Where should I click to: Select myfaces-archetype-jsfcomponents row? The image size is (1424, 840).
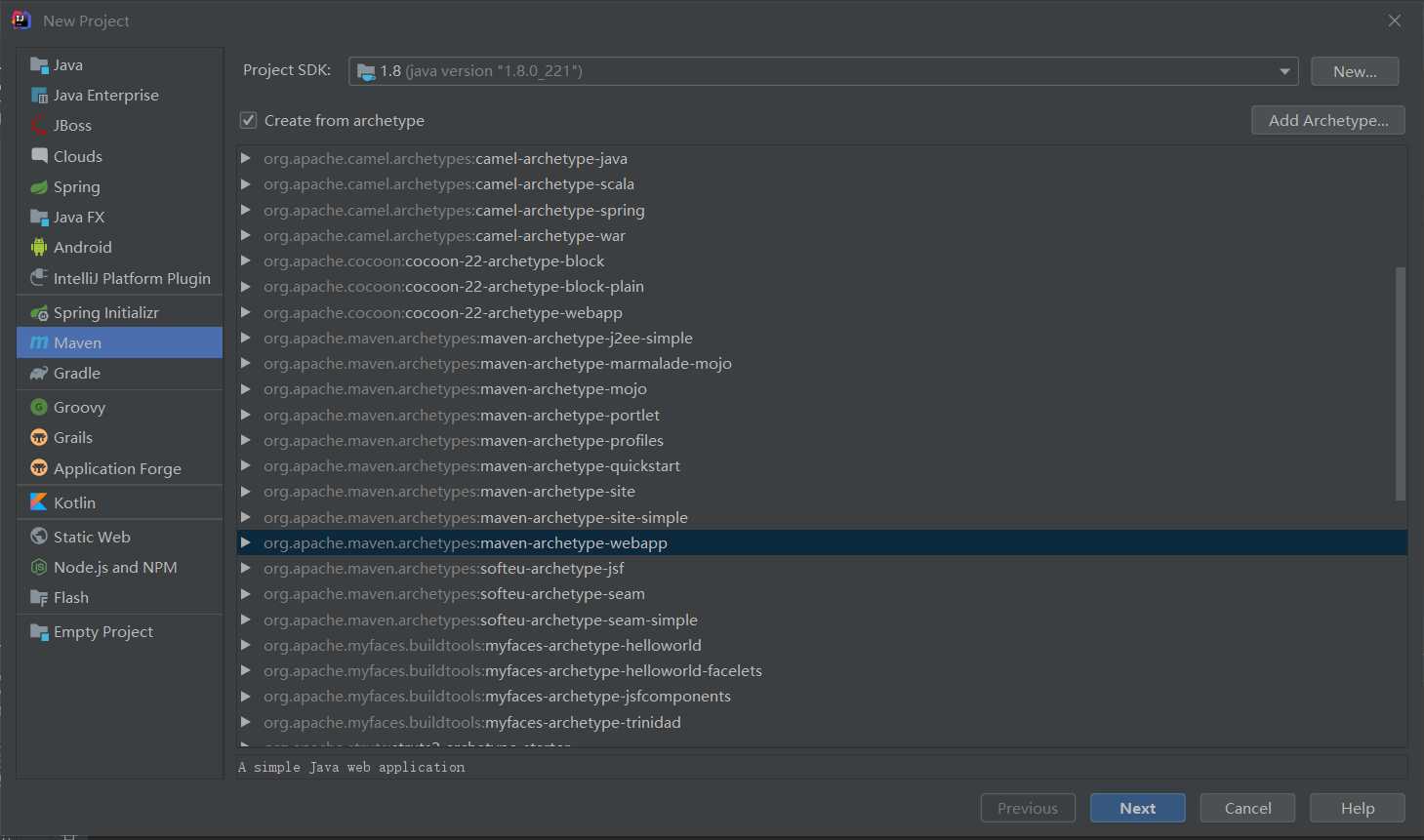click(x=822, y=697)
